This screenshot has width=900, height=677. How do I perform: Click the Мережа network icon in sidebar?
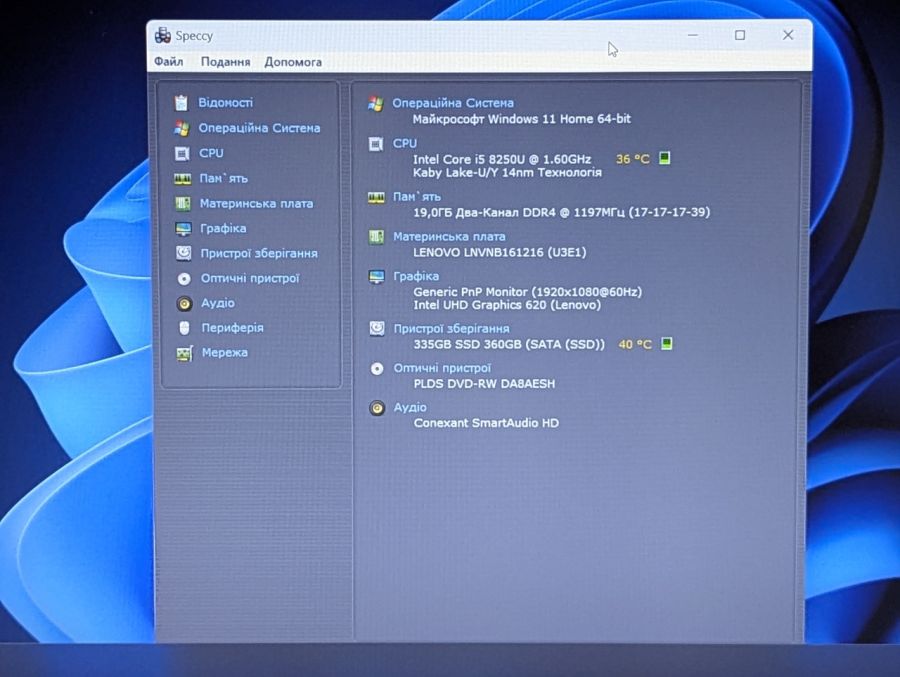tap(184, 353)
